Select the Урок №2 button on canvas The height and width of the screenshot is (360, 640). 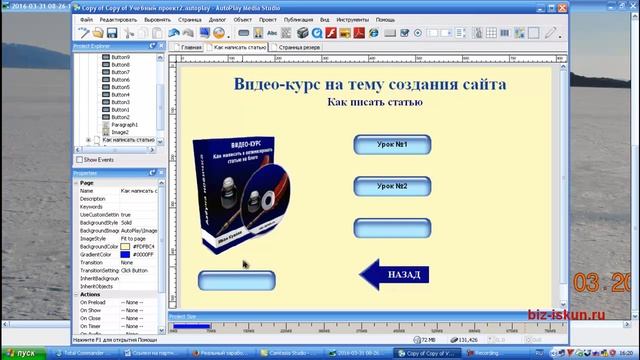tap(392, 186)
